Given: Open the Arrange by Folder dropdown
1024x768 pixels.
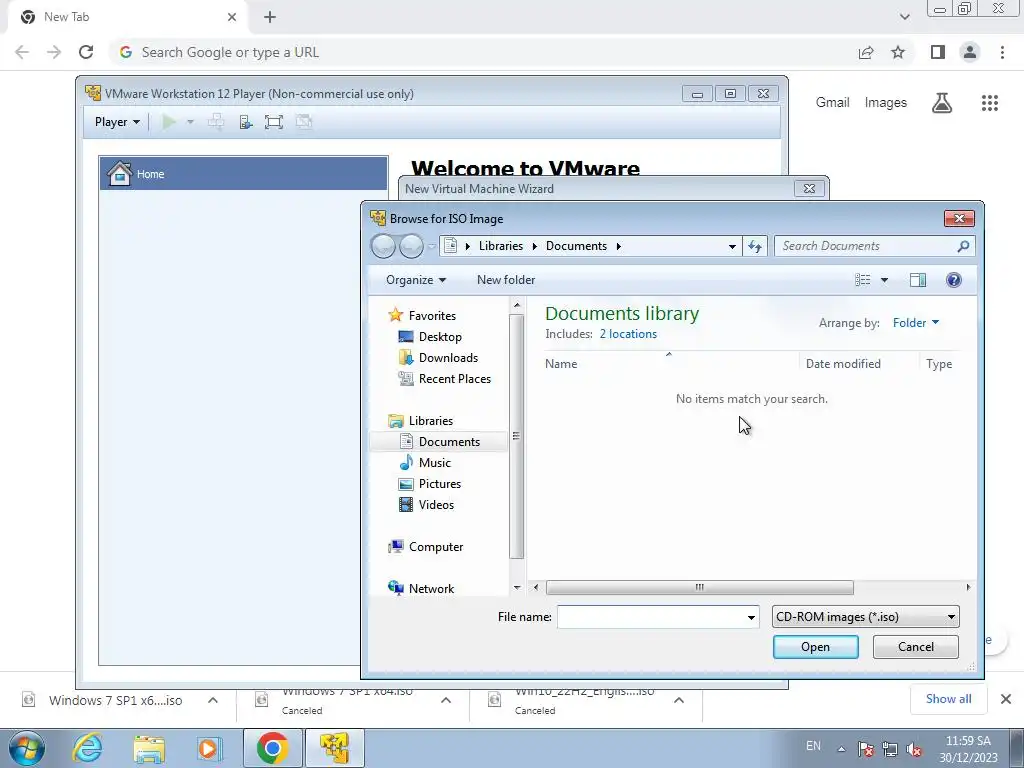Looking at the screenshot, I should (x=916, y=323).
